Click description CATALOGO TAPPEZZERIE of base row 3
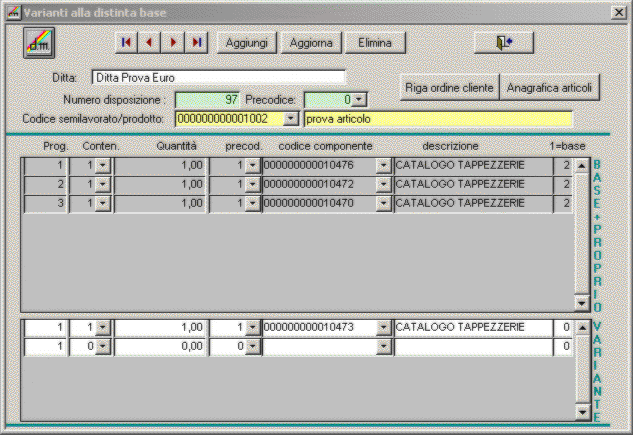Image resolution: width=633 pixels, height=435 pixels. [x=473, y=203]
